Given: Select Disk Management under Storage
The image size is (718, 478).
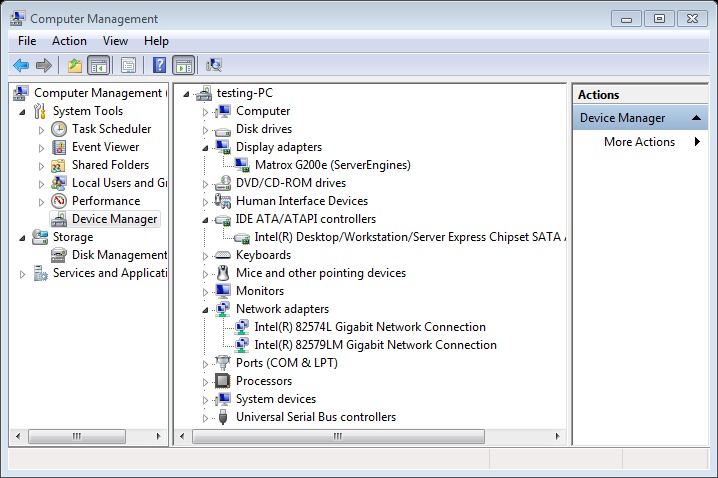Looking at the screenshot, I should click(x=118, y=255).
